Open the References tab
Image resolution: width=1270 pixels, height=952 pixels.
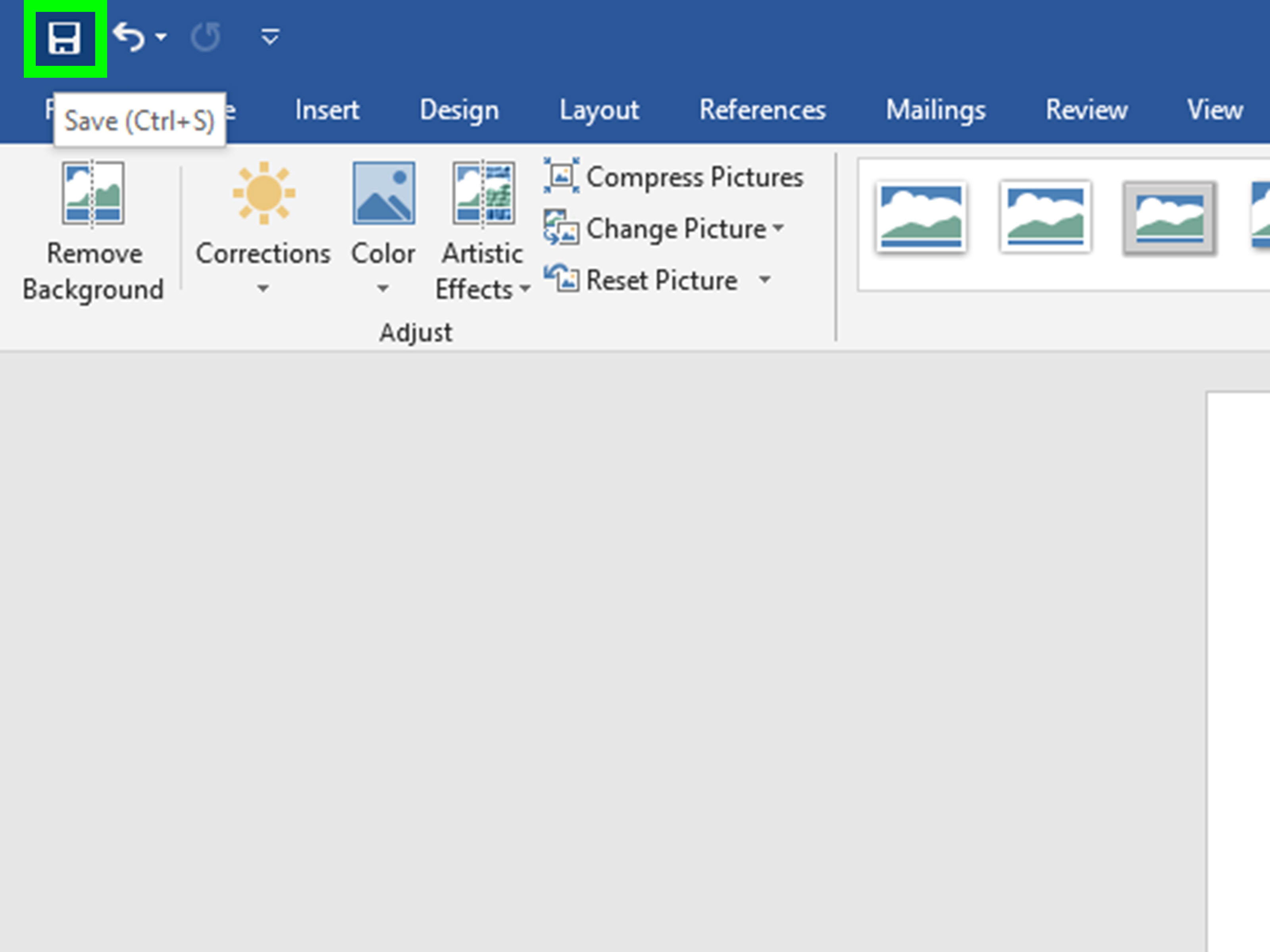[763, 109]
